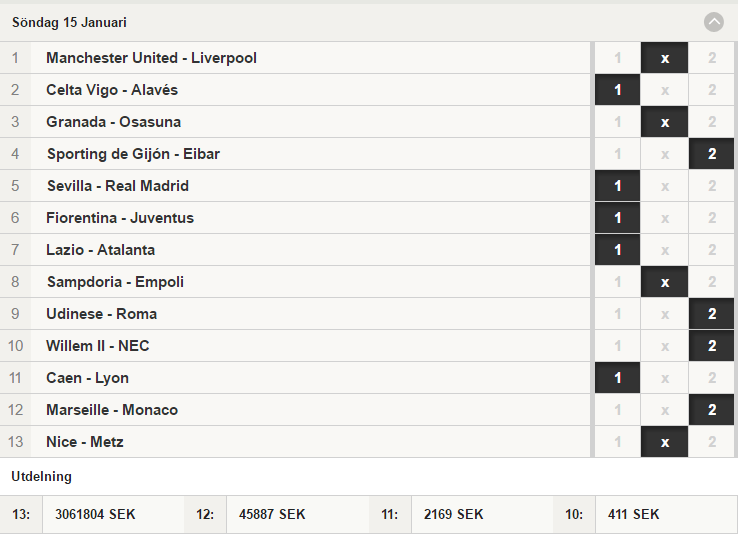The height and width of the screenshot is (536, 739).
Task: Click the Söndag 15 Januari header
Action: [x=69, y=22]
